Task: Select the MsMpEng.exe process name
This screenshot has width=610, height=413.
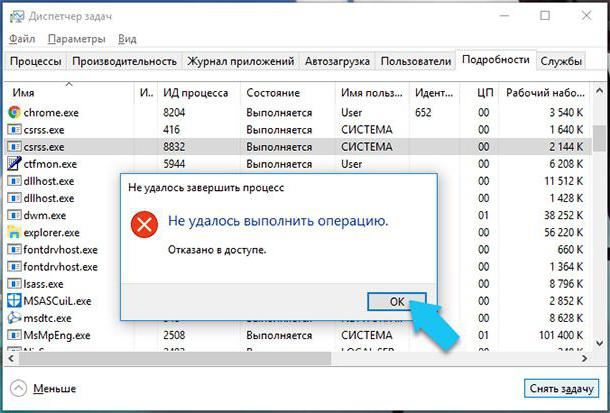Action: pyautogui.click(x=57, y=335)
